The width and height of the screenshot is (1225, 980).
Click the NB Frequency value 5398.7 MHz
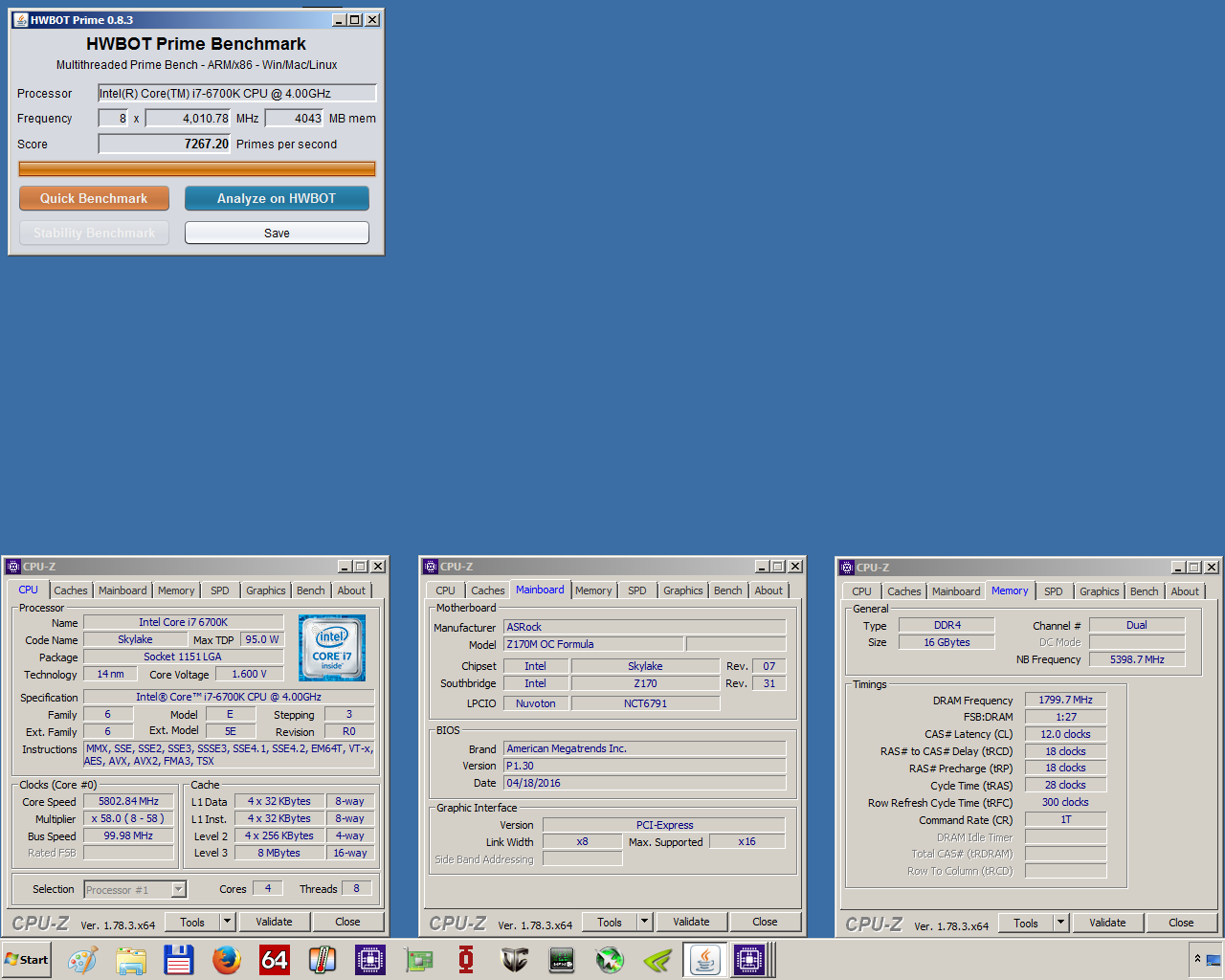click(x=1137, y=659)
